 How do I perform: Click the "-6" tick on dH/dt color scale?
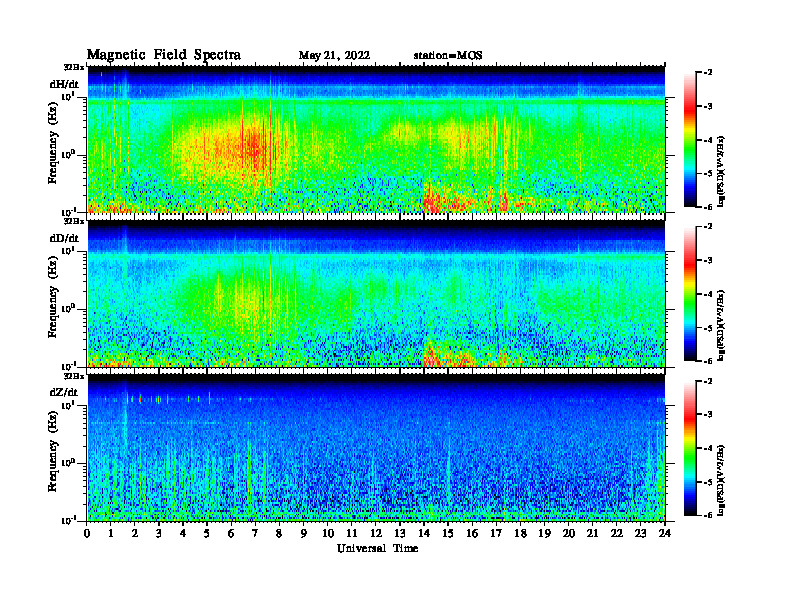click(x=708, y=207)
